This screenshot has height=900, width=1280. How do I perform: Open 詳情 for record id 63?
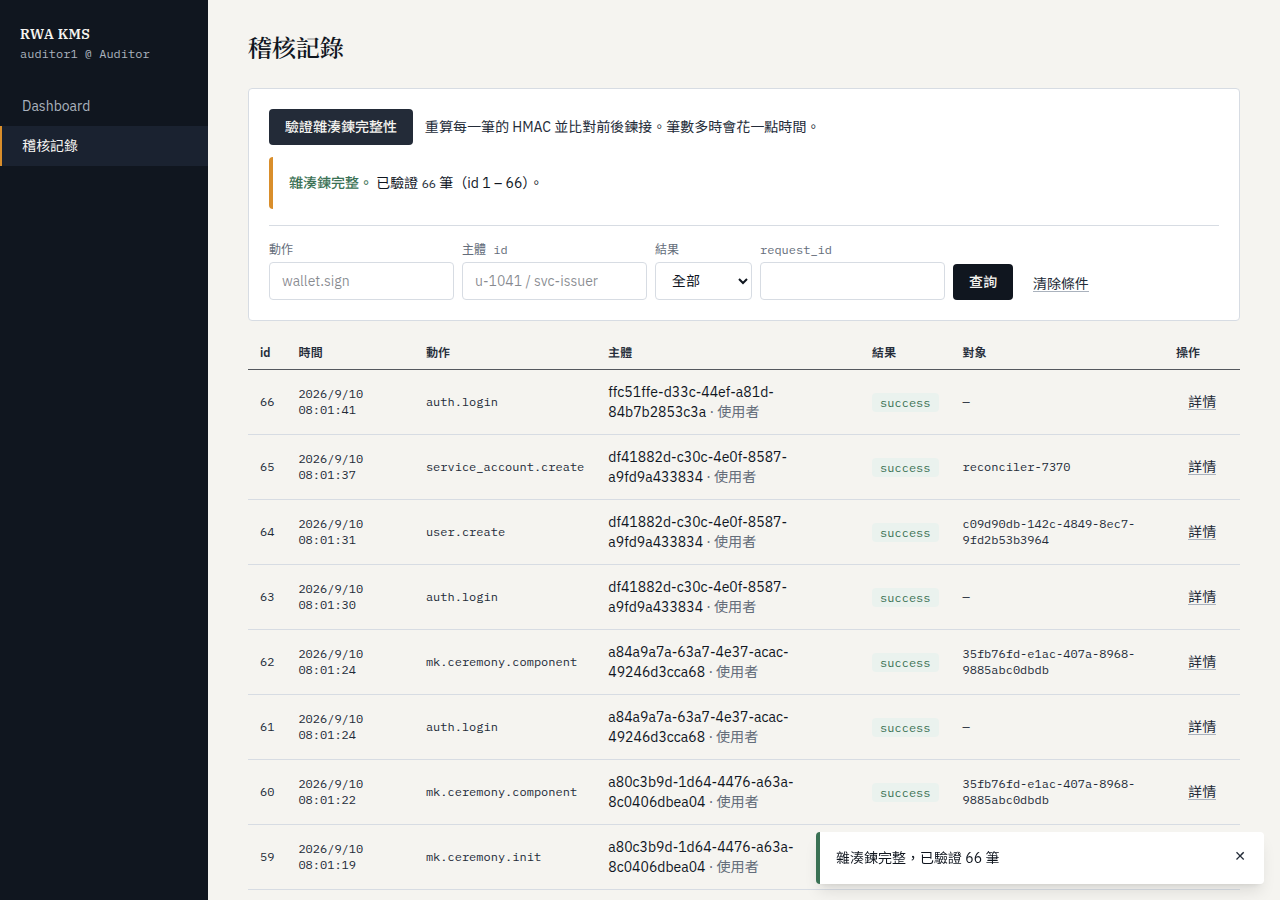point(1202,597)
